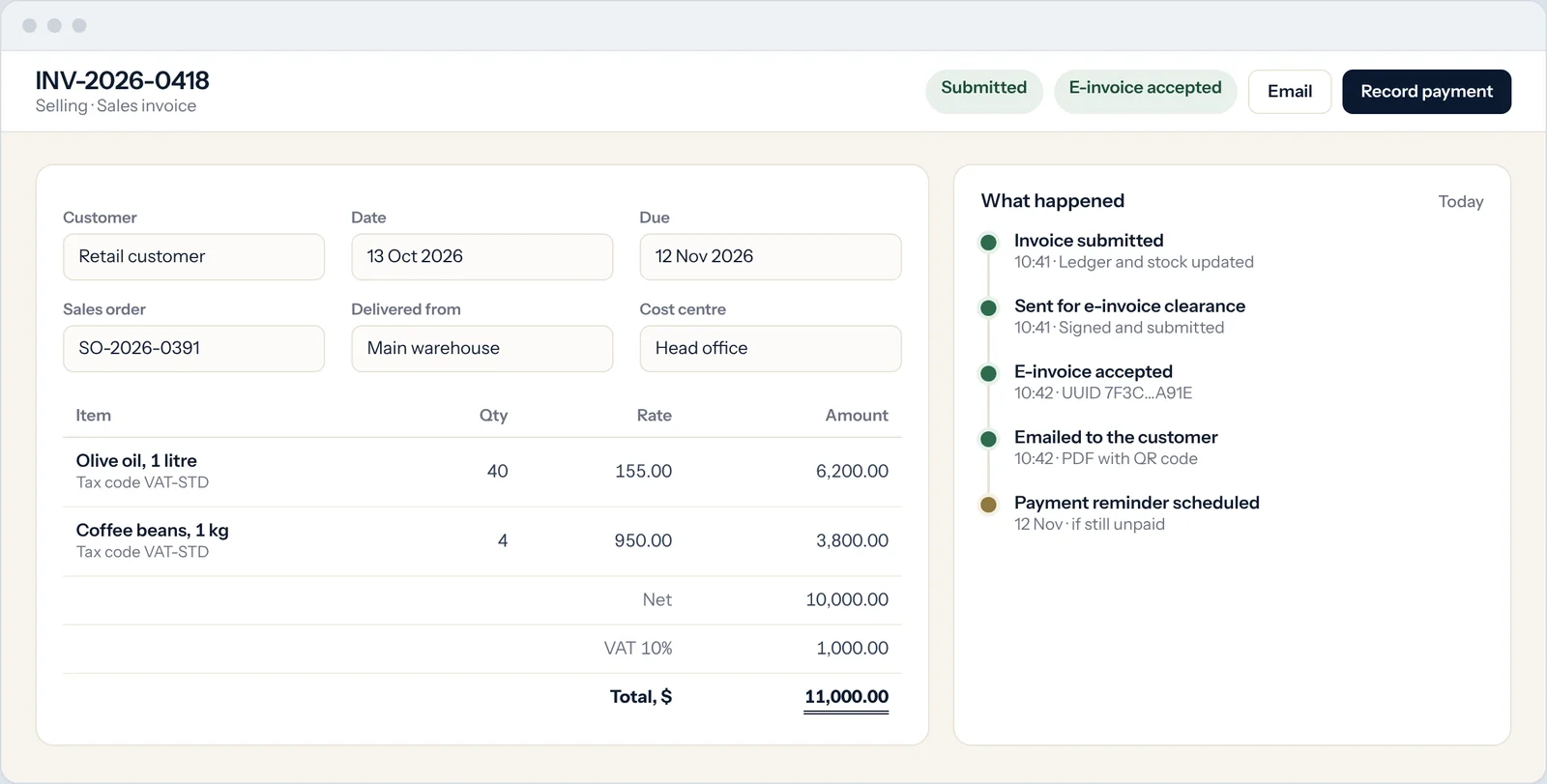Select 'E-invoice accepted' event title in timeline
Screen dimensions: 1547x784
(1094, 372)
